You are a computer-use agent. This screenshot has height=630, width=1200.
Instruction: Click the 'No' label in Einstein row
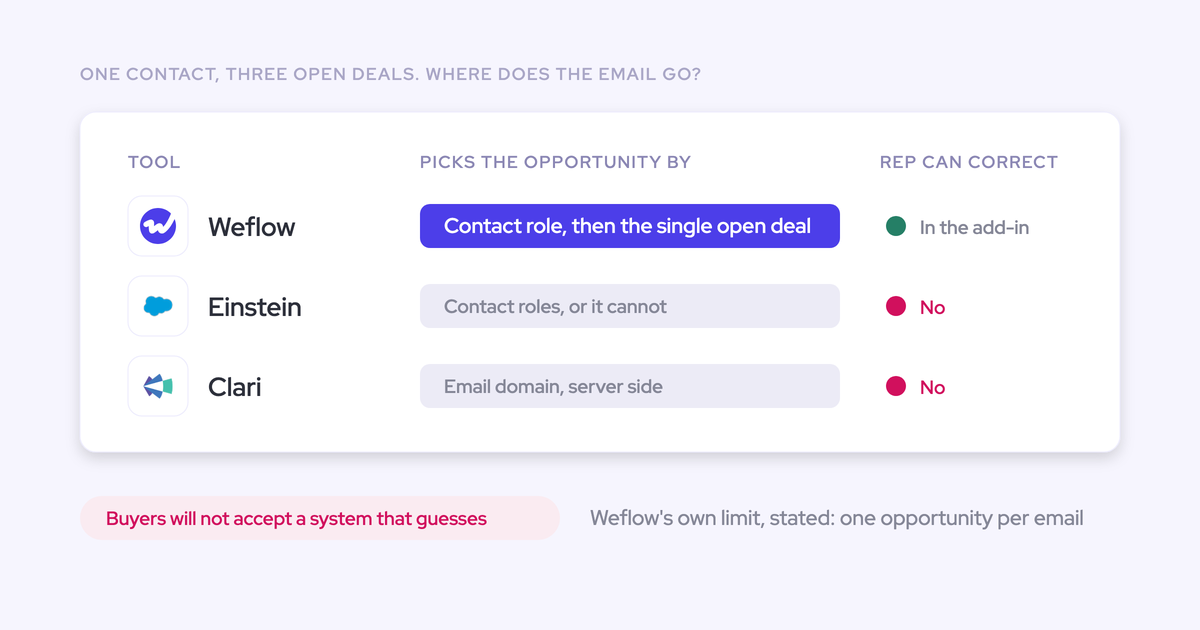pos(932,307)
